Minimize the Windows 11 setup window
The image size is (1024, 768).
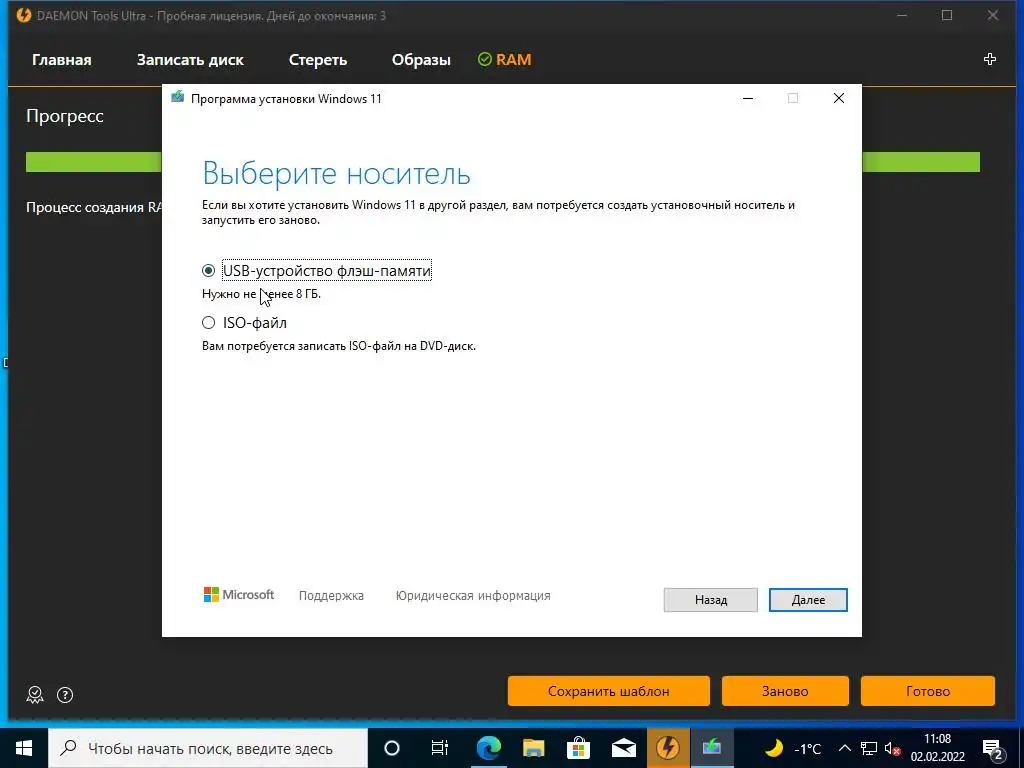[748, 98]
